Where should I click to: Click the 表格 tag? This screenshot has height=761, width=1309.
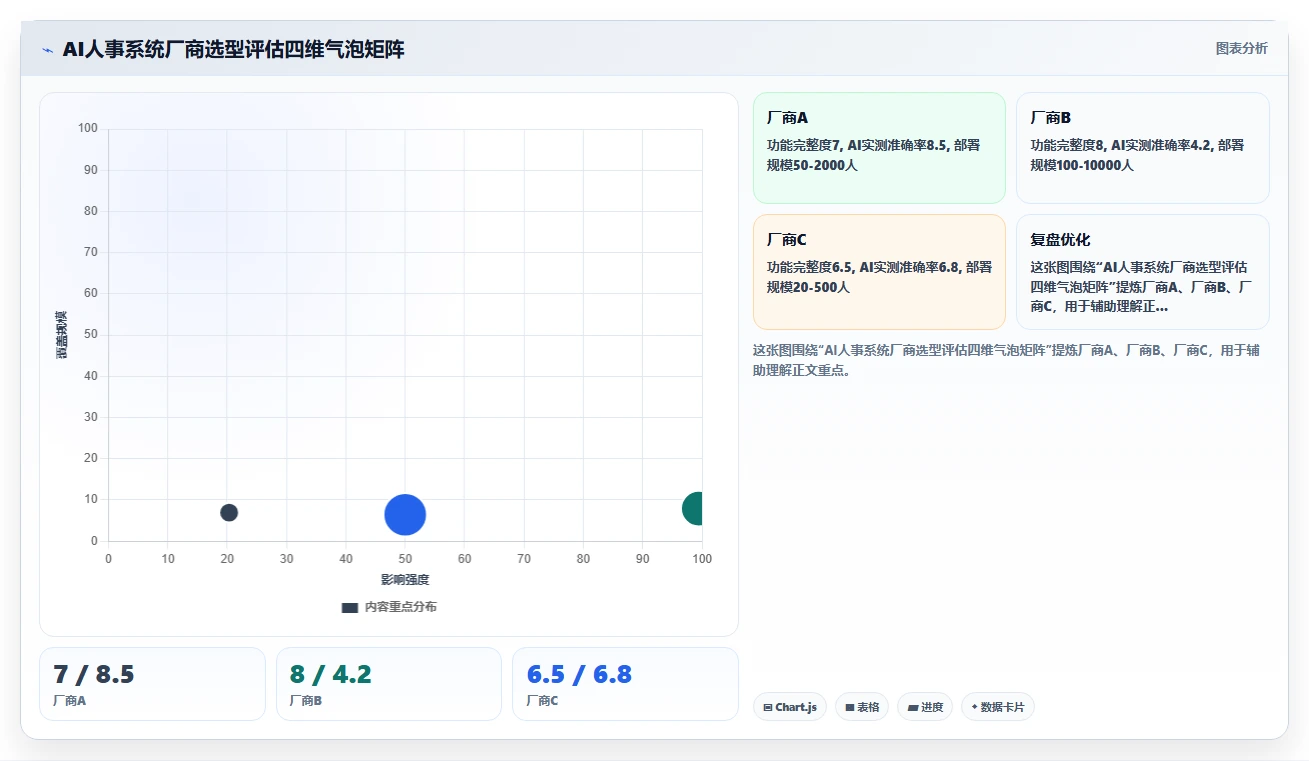[862, 707]
